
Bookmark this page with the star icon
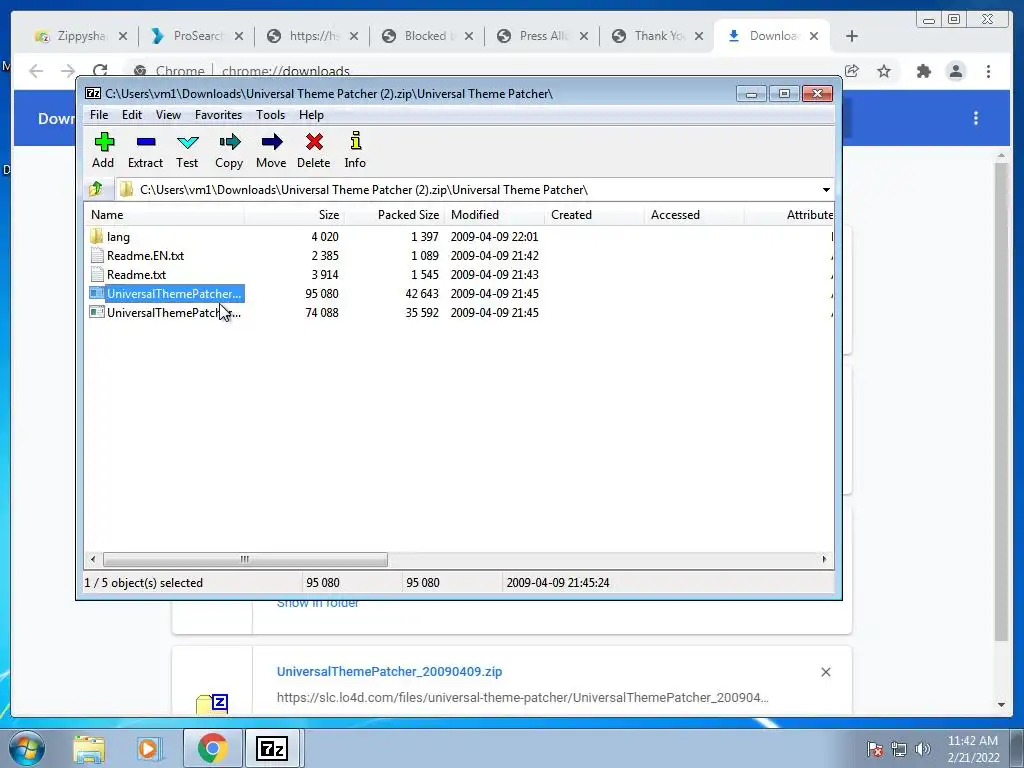tap(884, 71)
